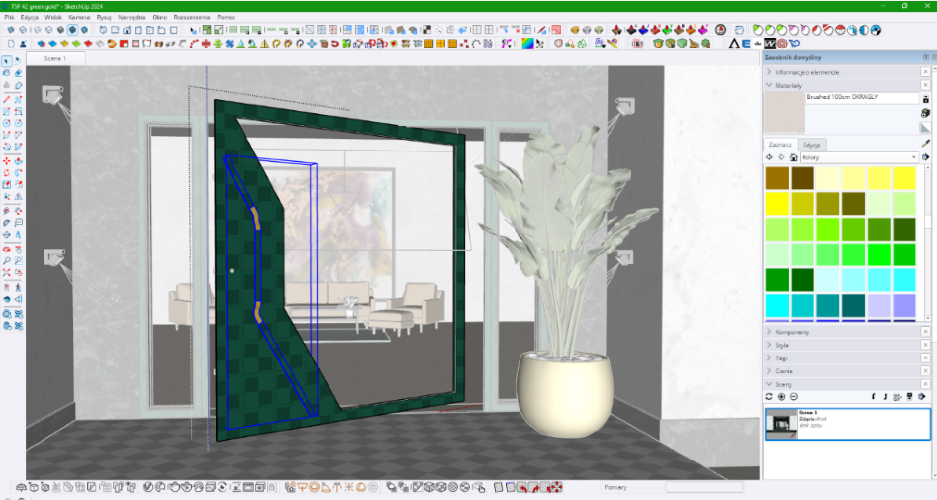
Task: Click the Materials home house icon
Action: point(794,157)
